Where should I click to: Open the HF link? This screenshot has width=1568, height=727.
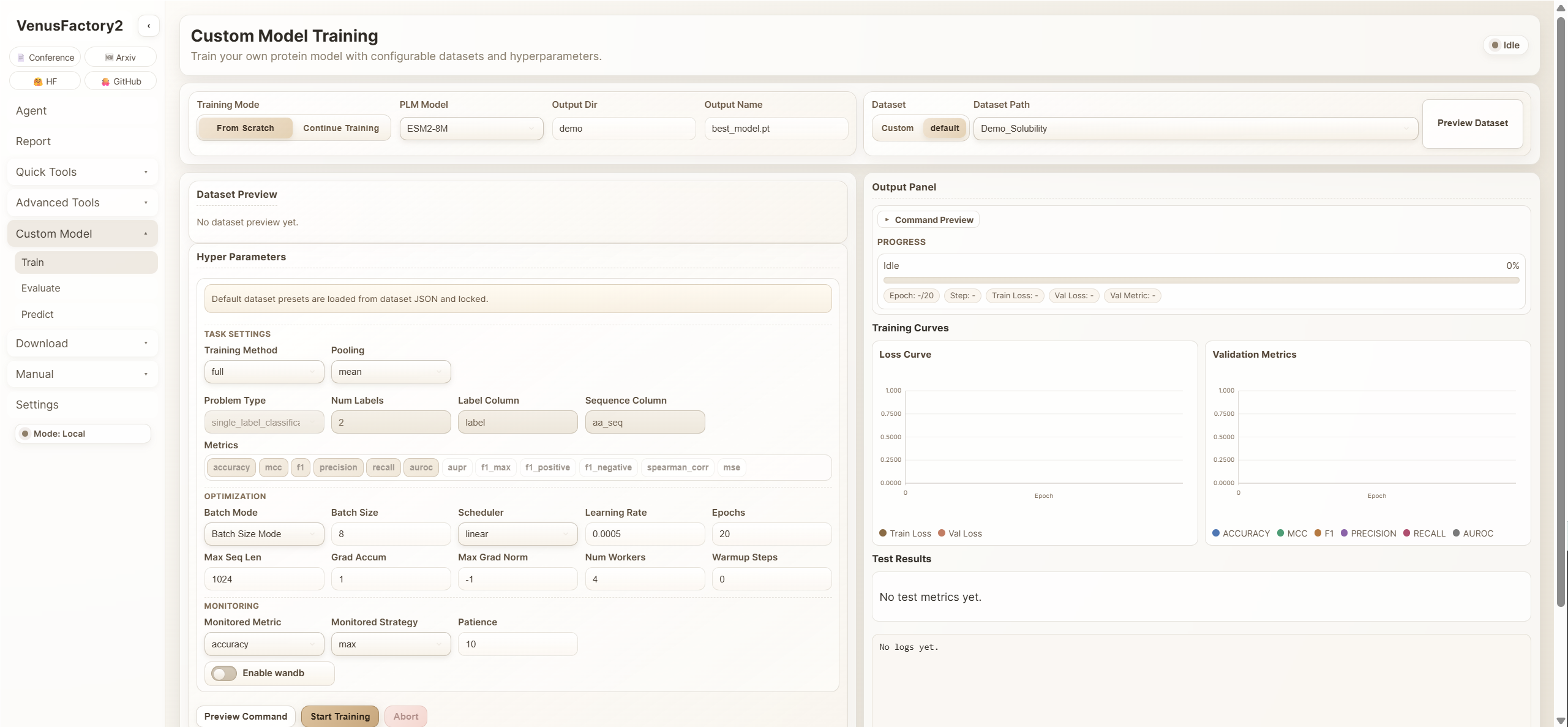45,81
